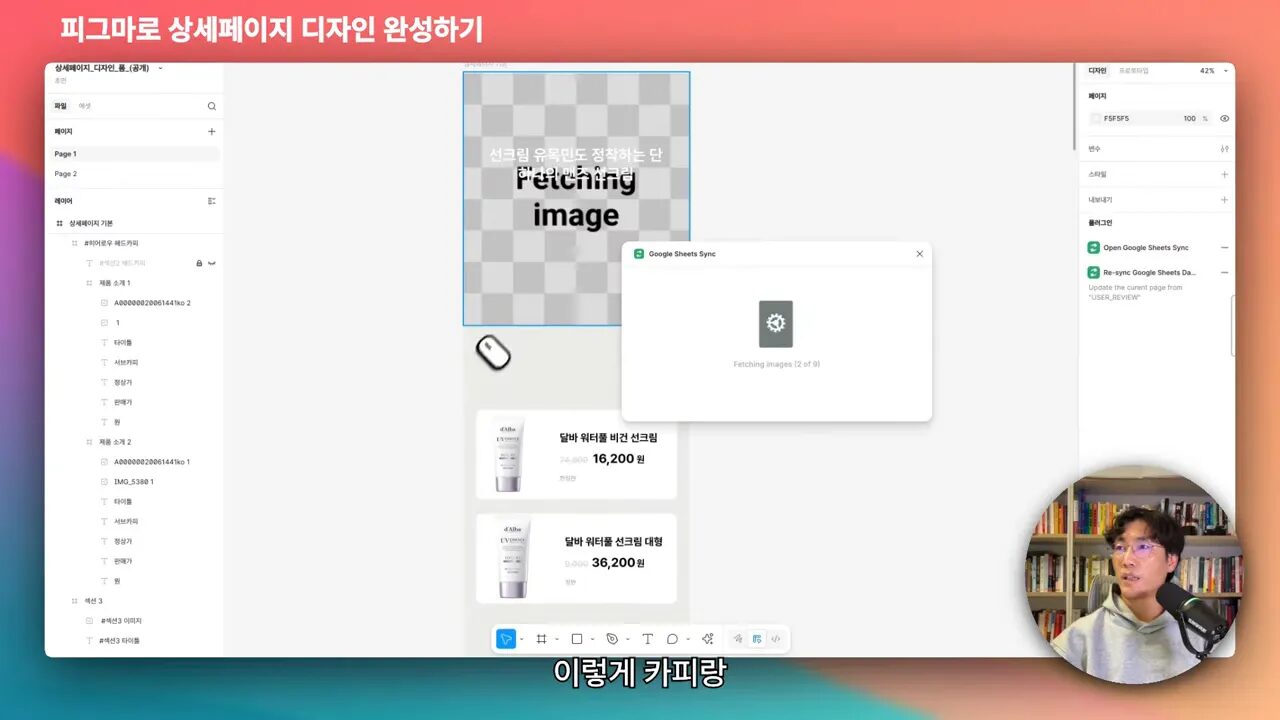
Task: Switch to Dev Mode in toolbar
Action: point(775,639)
